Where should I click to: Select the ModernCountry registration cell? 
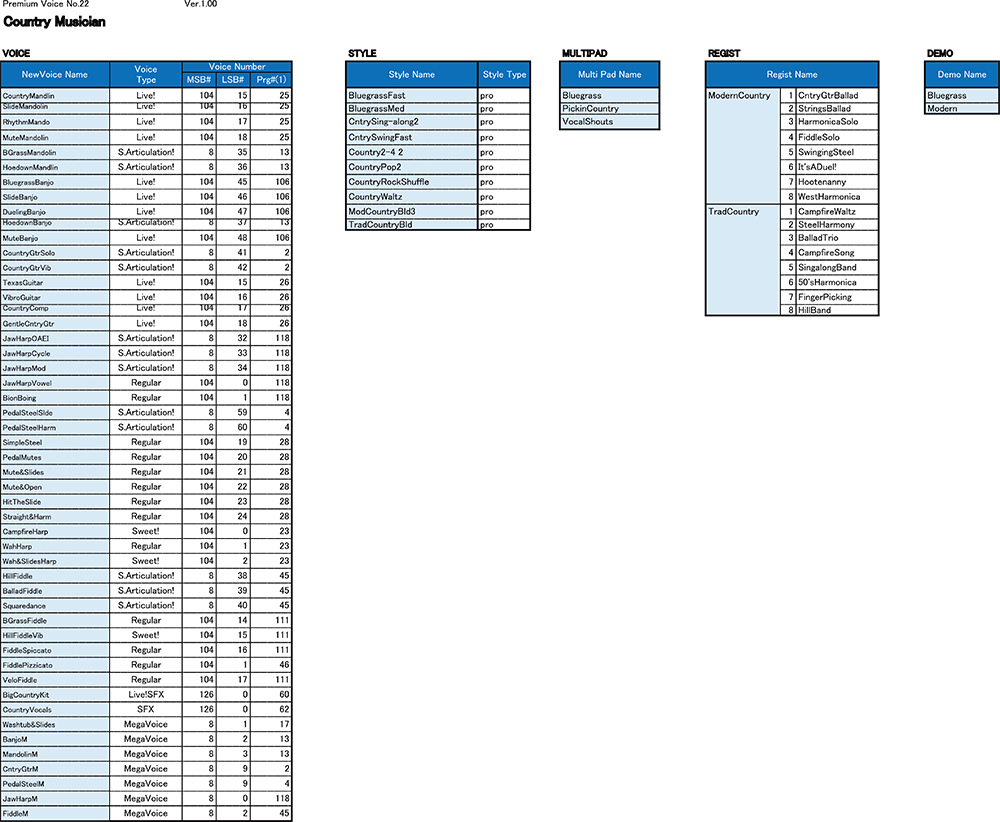click(742, 145)
